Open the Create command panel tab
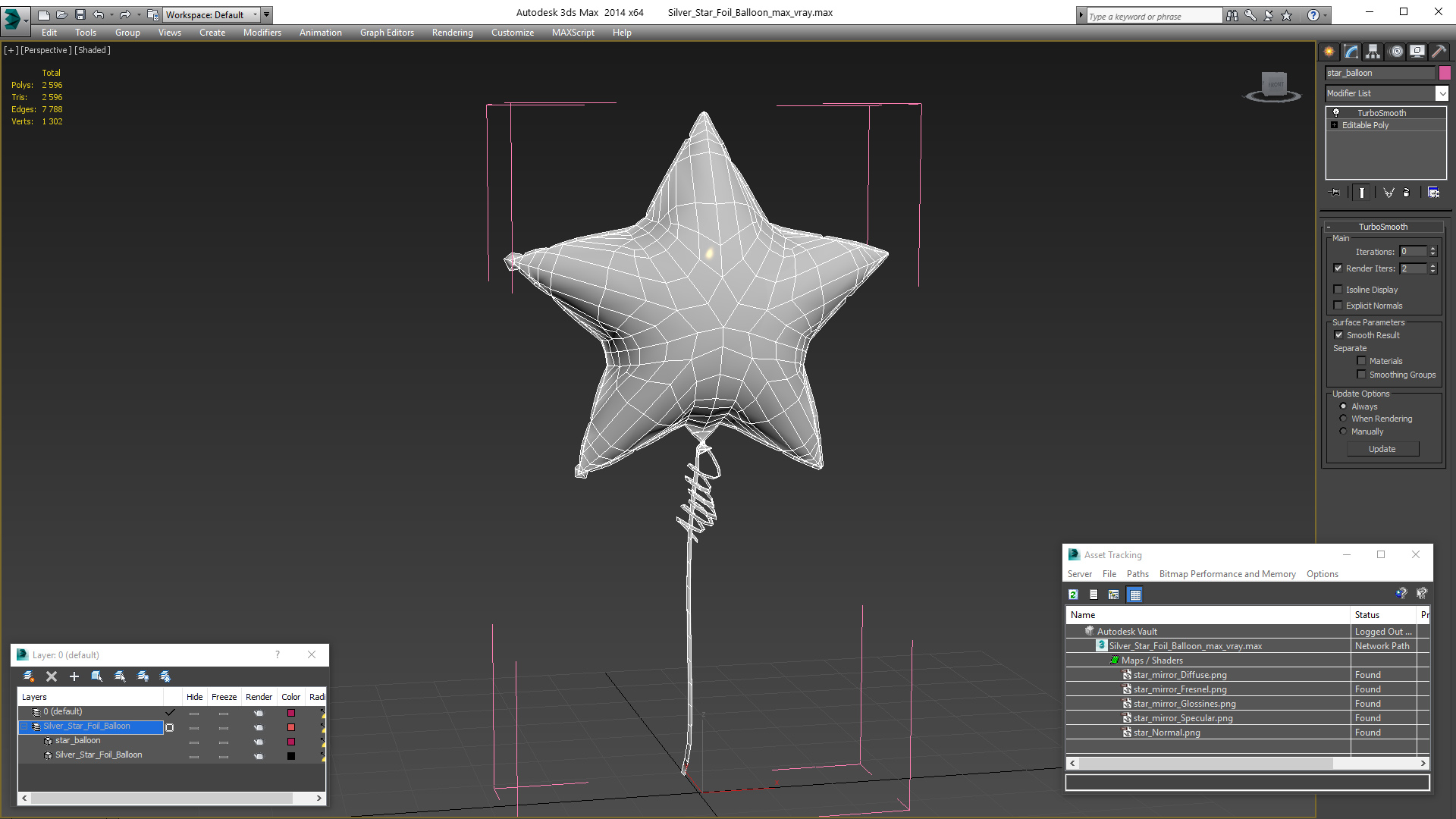Viewport: 1456px width, 819px height. click(x=1329, y=52)
